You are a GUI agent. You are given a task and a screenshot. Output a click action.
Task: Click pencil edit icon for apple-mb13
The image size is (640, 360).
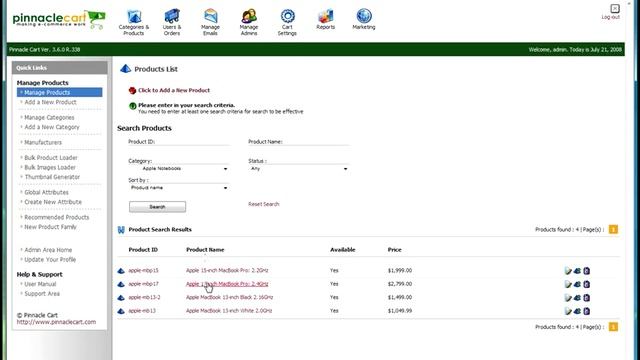pos(568,311)
